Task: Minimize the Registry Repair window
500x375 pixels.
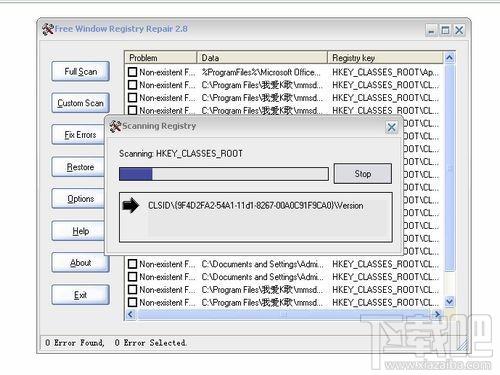Action: pos(431,31)
